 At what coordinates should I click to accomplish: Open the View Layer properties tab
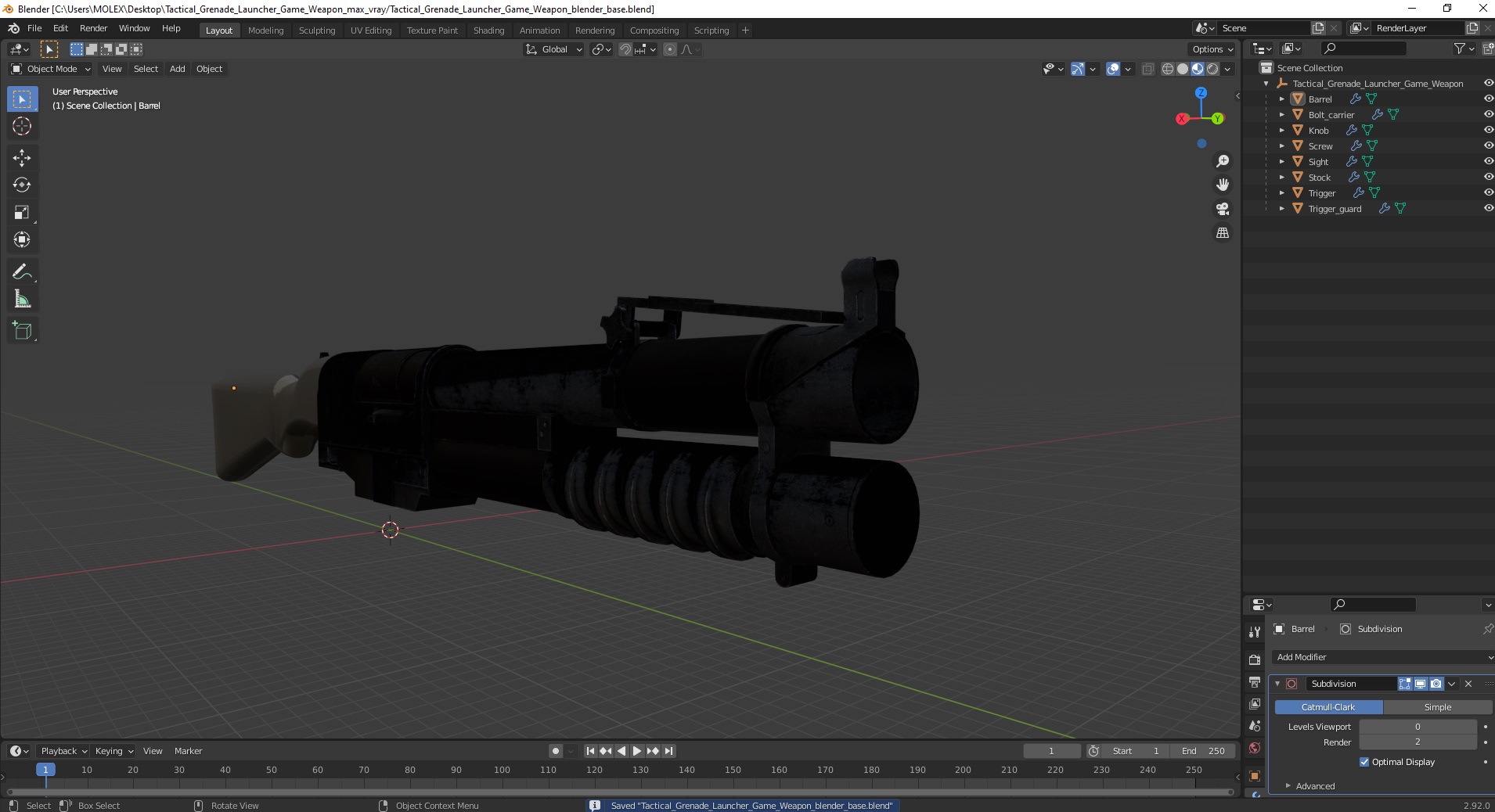(x=1255, y=704)
